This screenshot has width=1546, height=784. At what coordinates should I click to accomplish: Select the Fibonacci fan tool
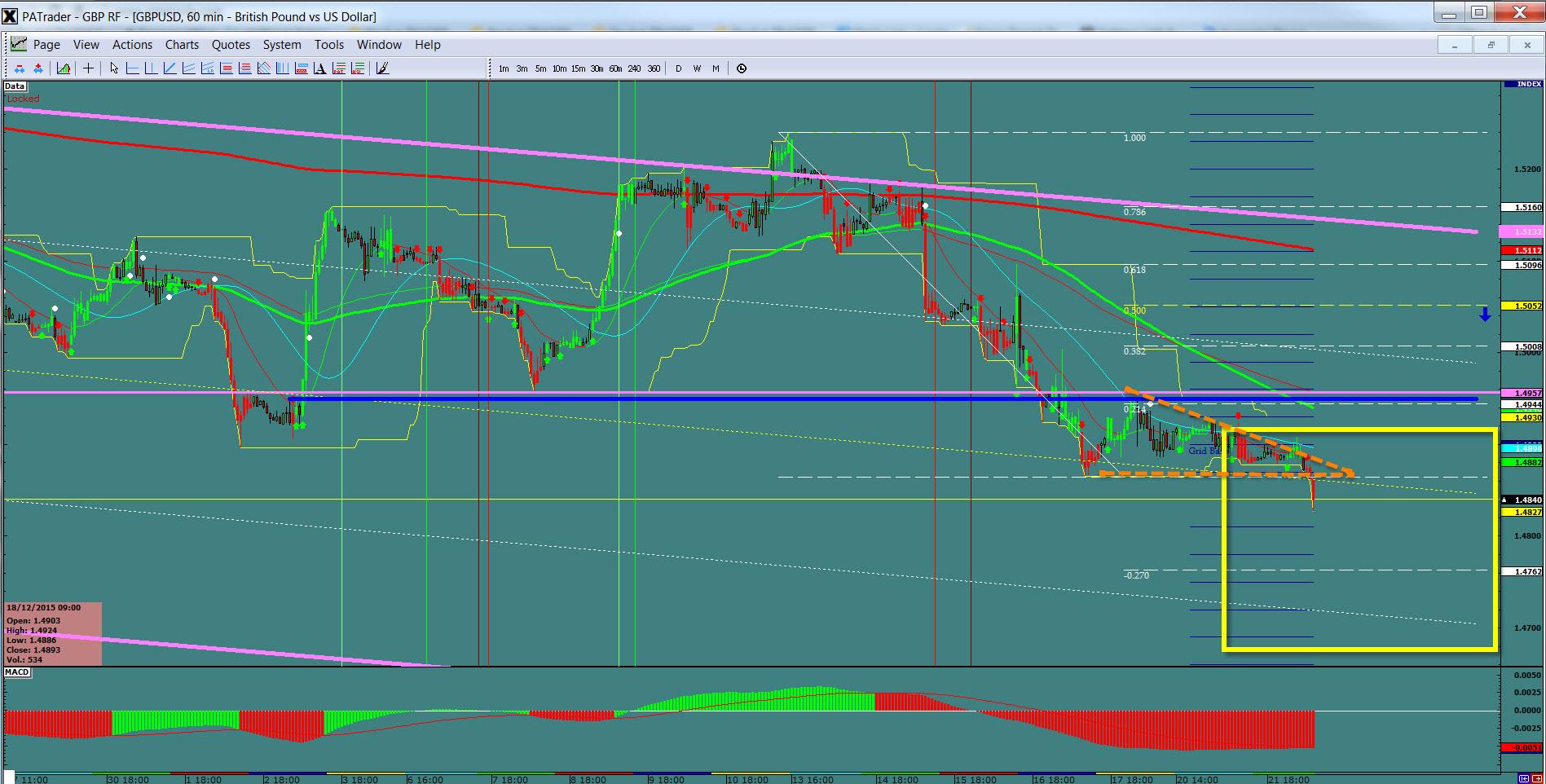[x=264, y=68]
